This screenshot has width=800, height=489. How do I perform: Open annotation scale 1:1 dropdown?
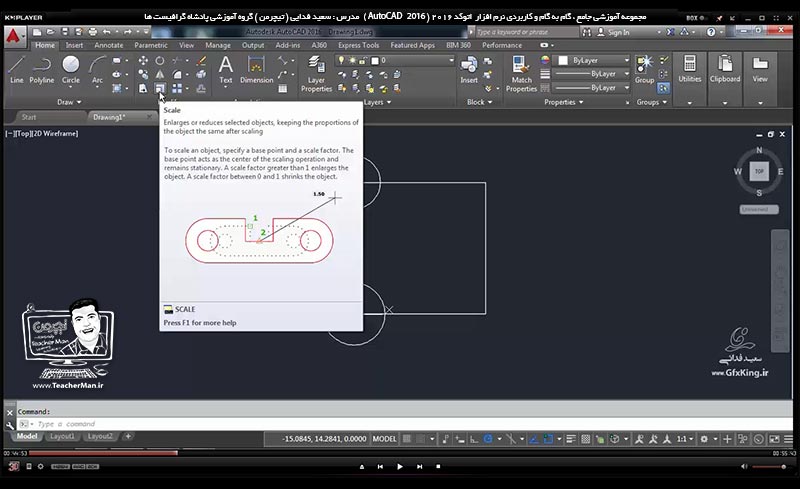click(685, 438)
